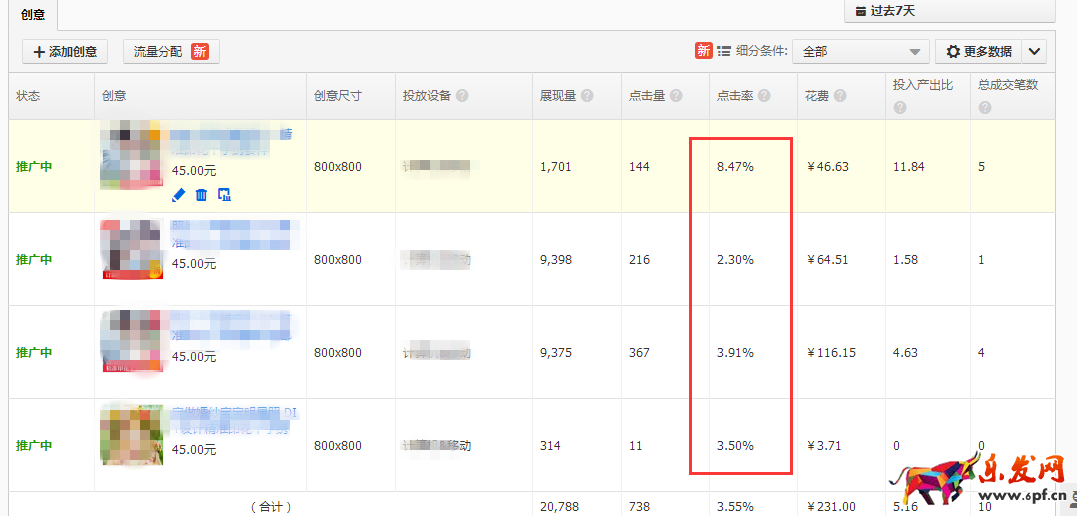Click the chart report icon on the first creative
Image resolution: width=1077 pixels, height=516 pixels.
pyautogui.click(x=224, y=194)
